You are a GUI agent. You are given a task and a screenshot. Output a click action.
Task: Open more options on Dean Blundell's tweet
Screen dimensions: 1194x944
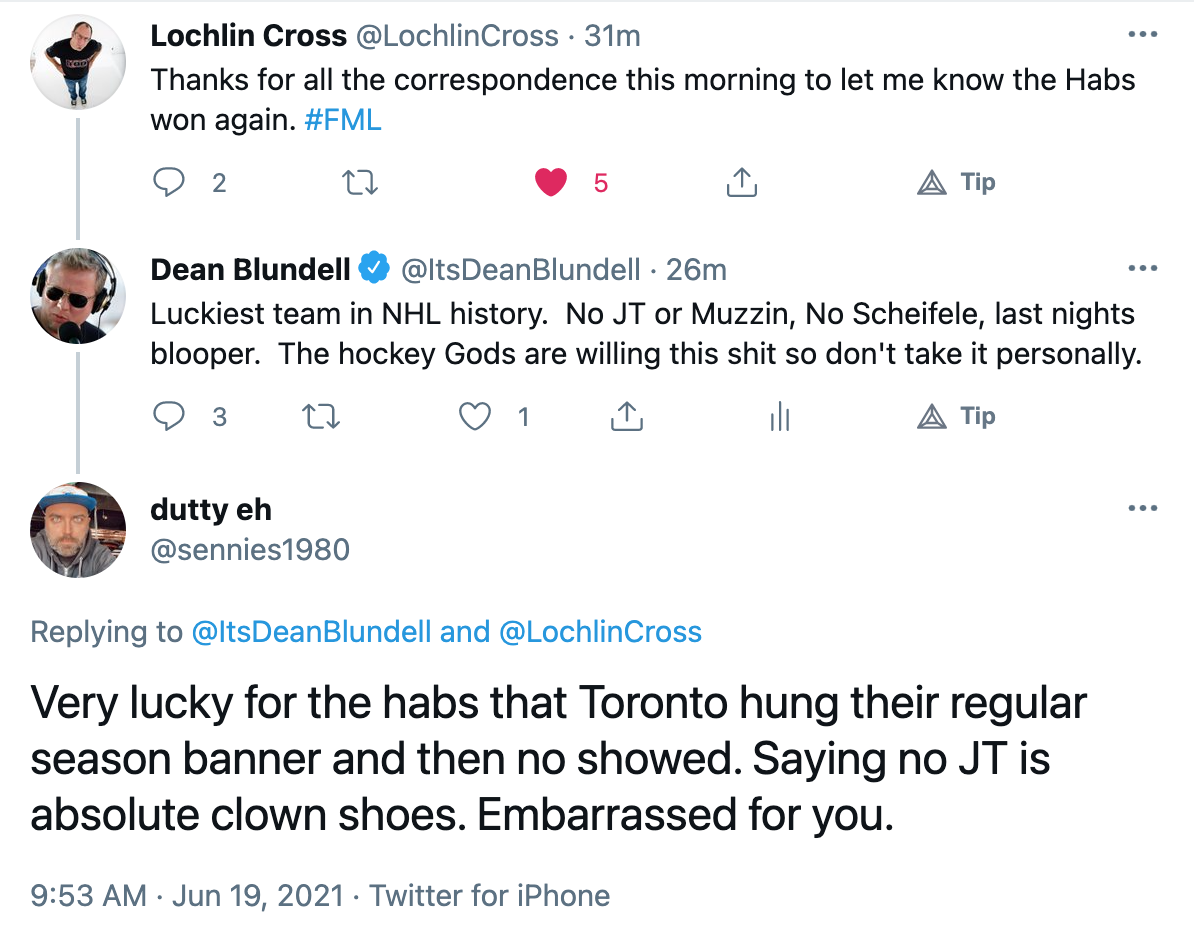coord(1142,268)
